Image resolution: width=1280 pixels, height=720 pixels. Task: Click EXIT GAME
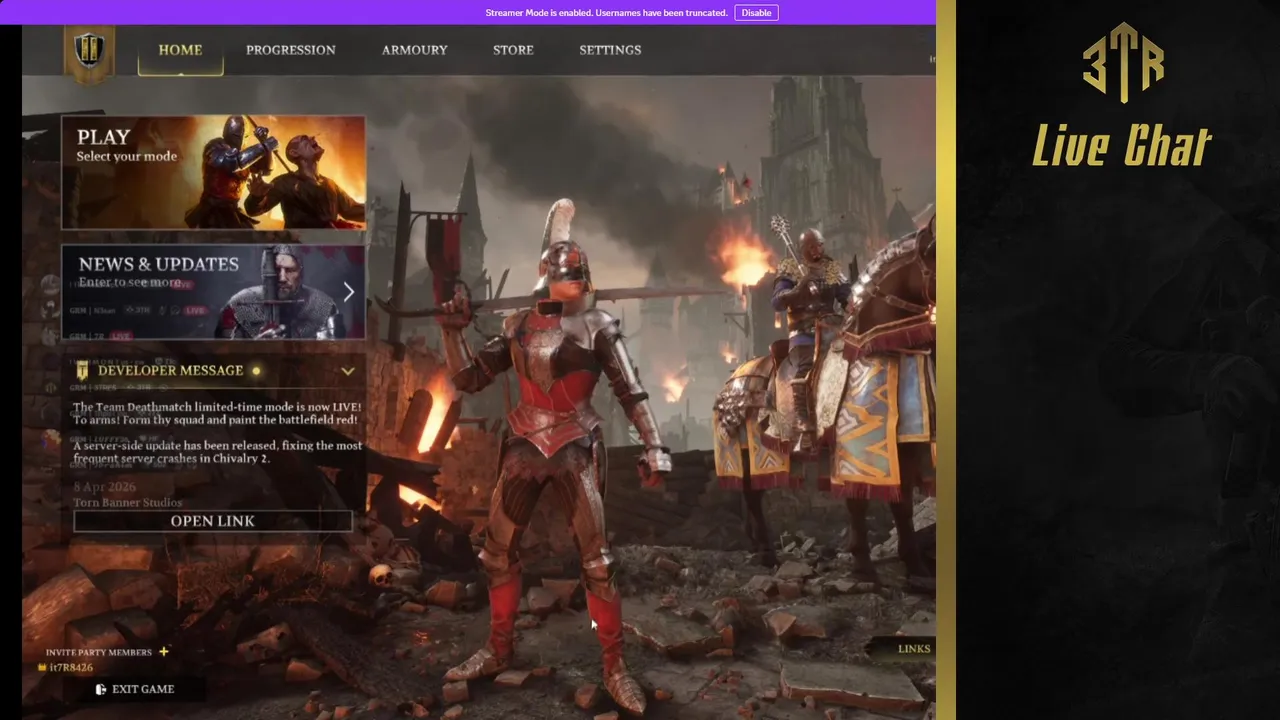pos(135,689)
